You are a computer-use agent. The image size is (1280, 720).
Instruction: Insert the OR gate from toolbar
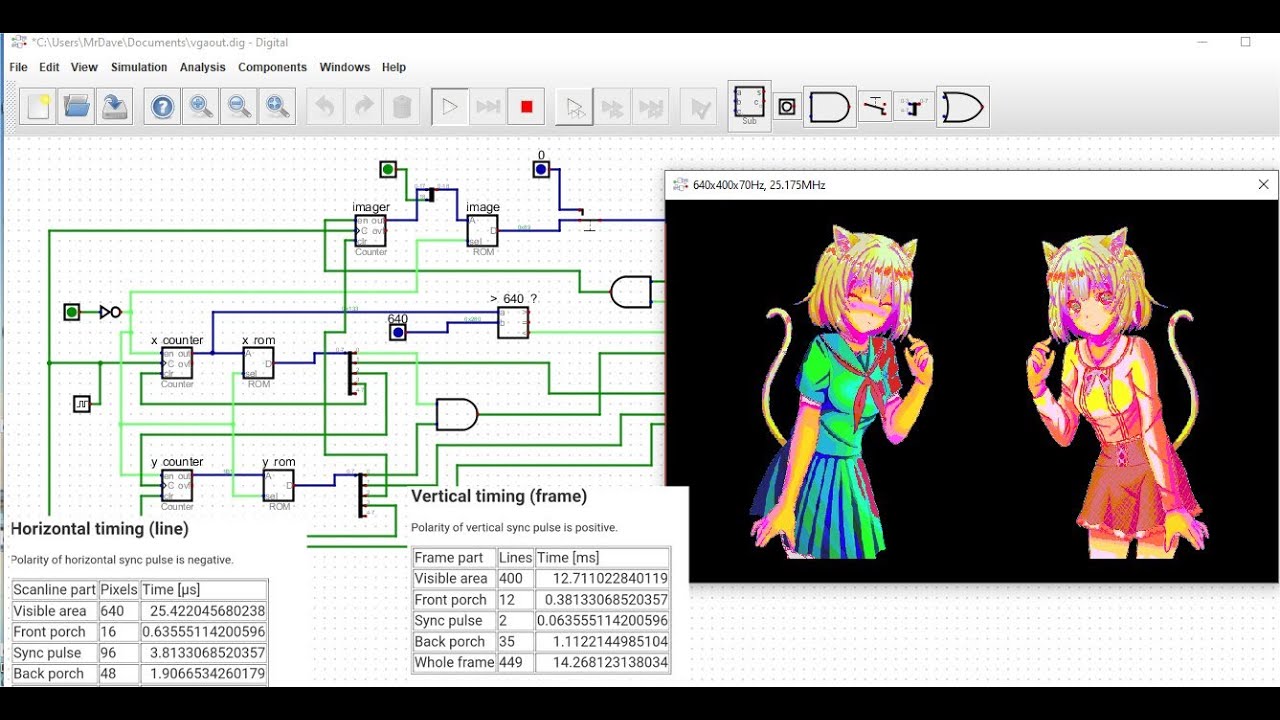963,106
